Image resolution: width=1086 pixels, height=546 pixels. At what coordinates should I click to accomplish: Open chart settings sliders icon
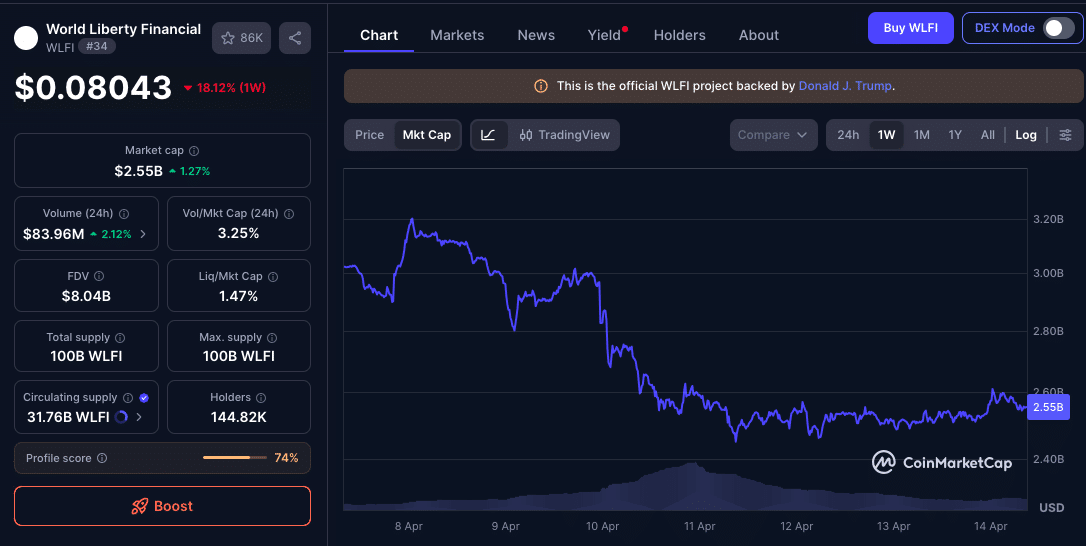(x=1065, y=135)
